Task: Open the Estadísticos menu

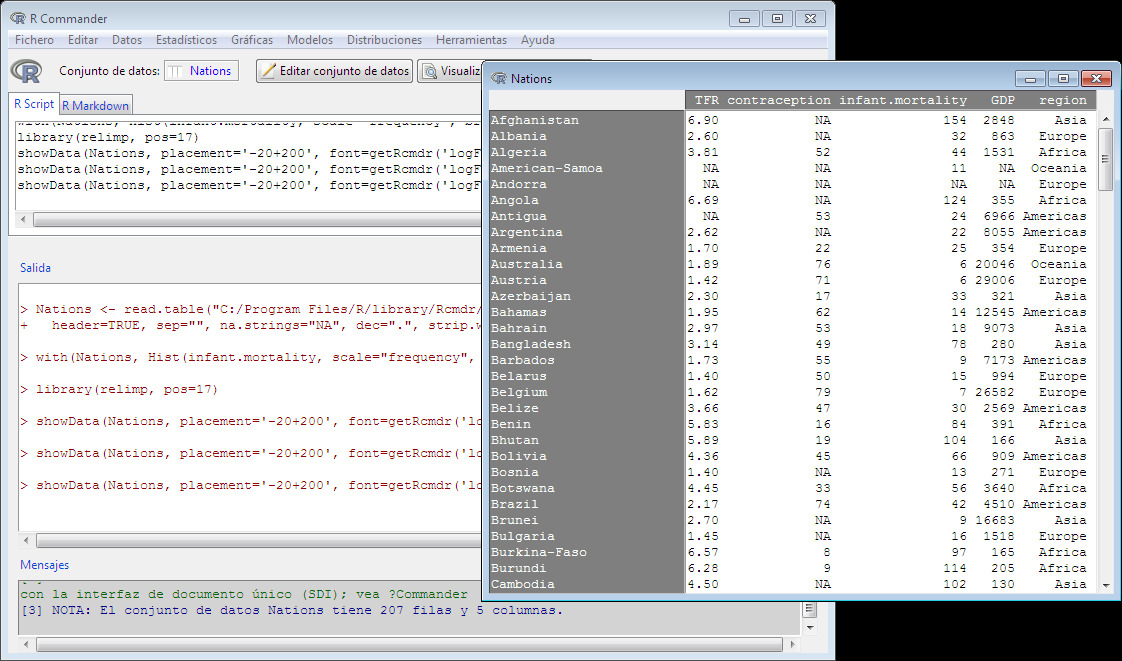Action: (x=186, y=40)
